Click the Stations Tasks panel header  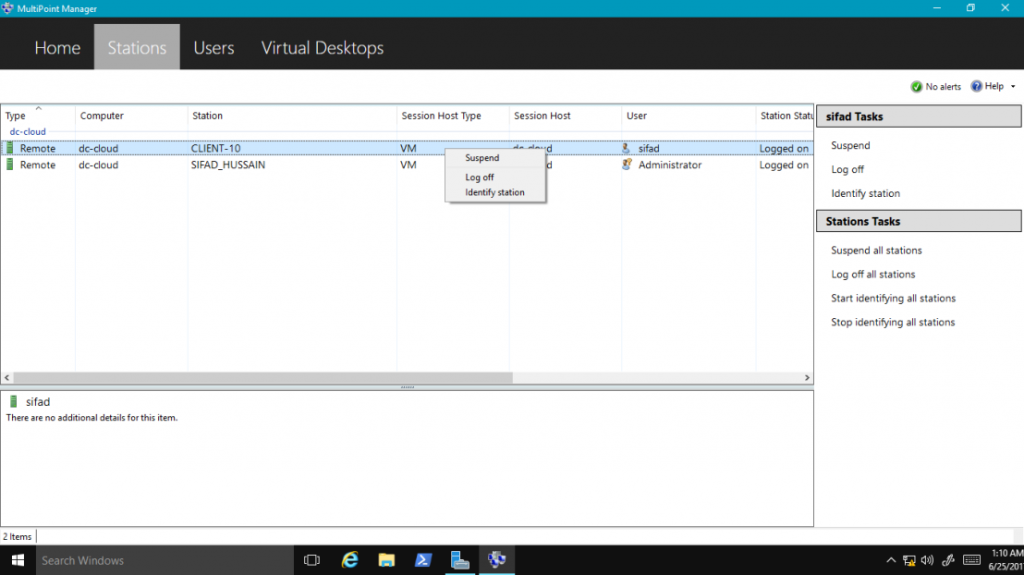tap(919, 222)
